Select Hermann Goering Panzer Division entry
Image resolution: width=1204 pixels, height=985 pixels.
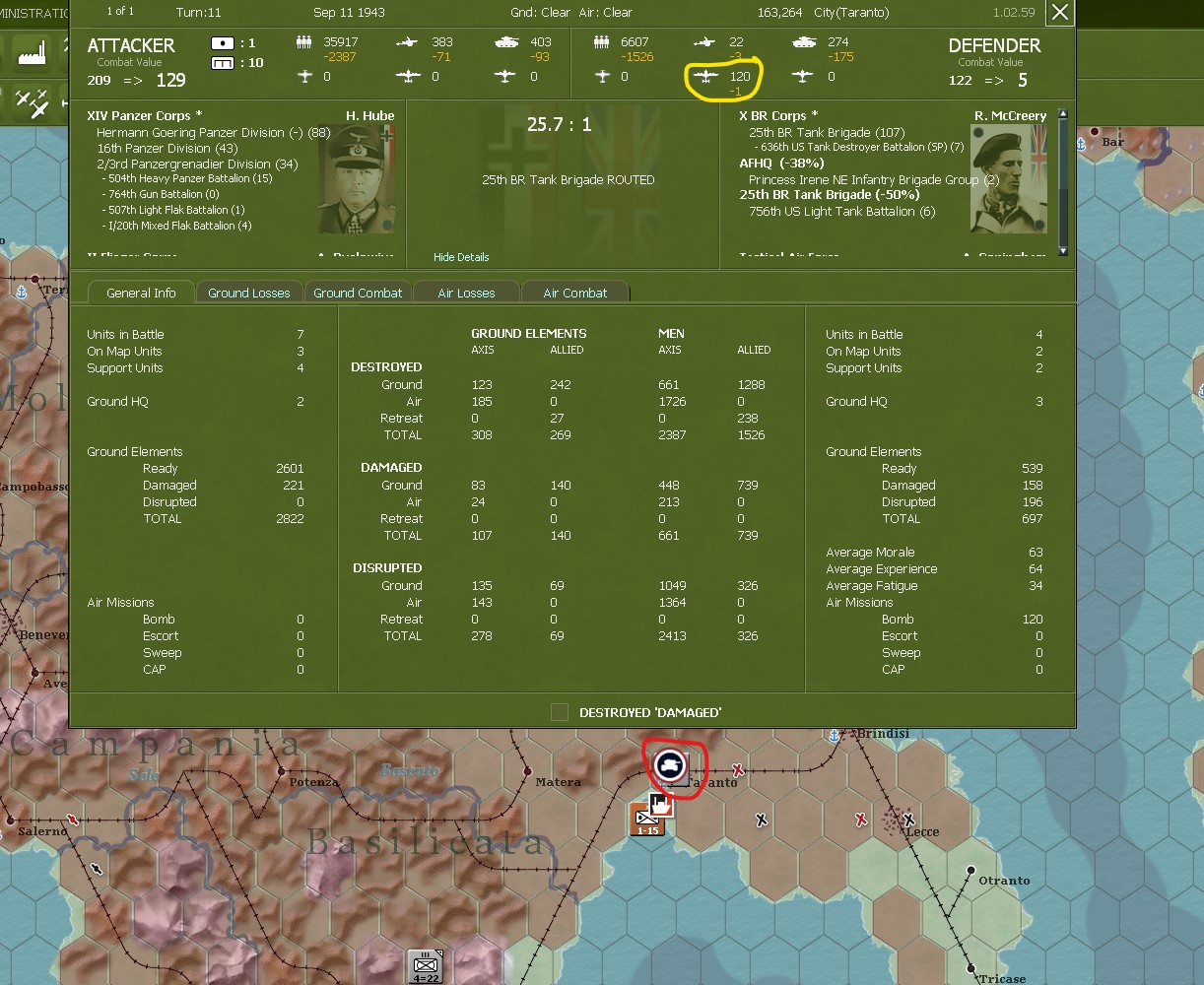pos(213,132)
